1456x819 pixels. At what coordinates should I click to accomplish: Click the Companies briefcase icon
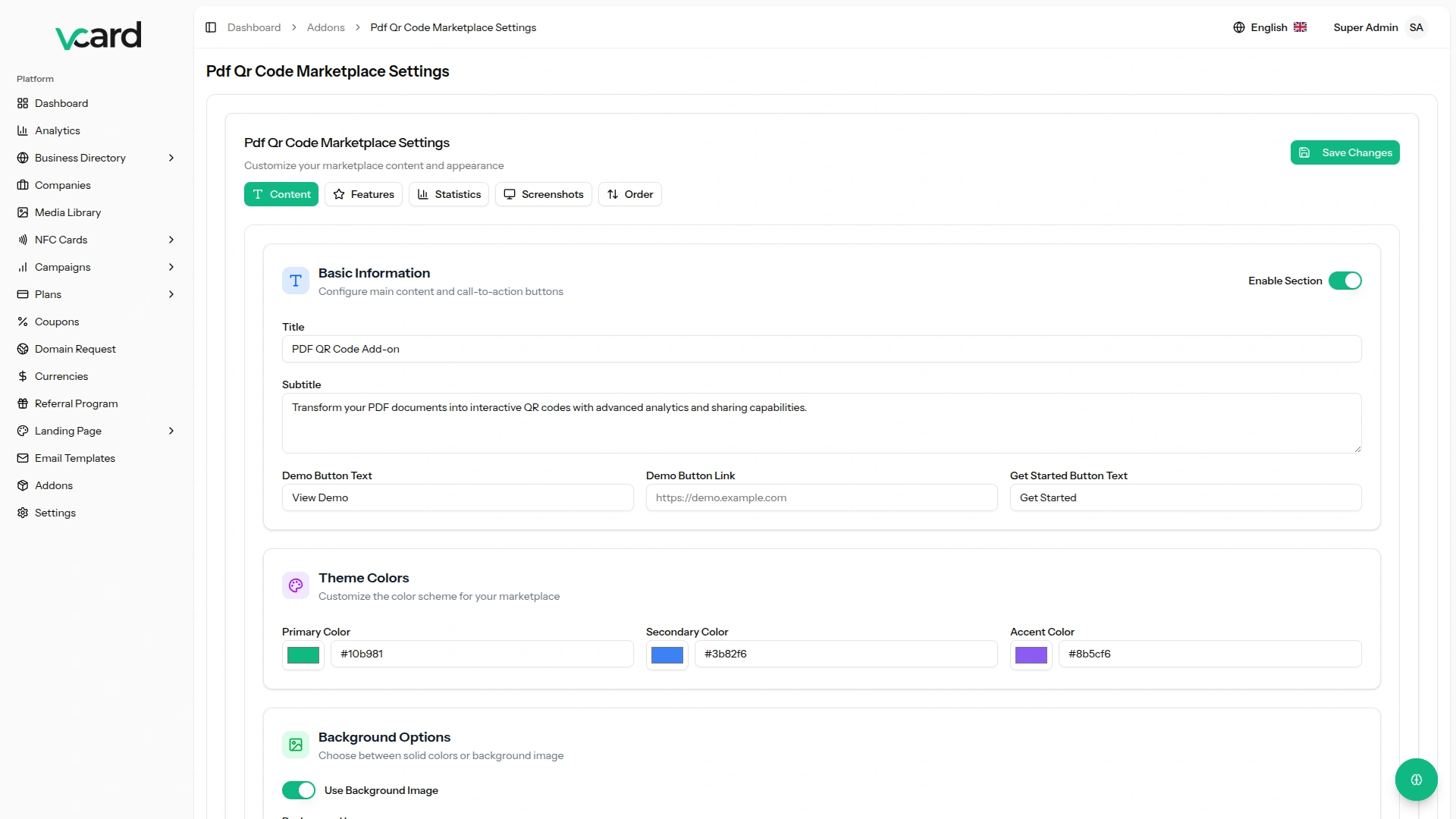23,185
